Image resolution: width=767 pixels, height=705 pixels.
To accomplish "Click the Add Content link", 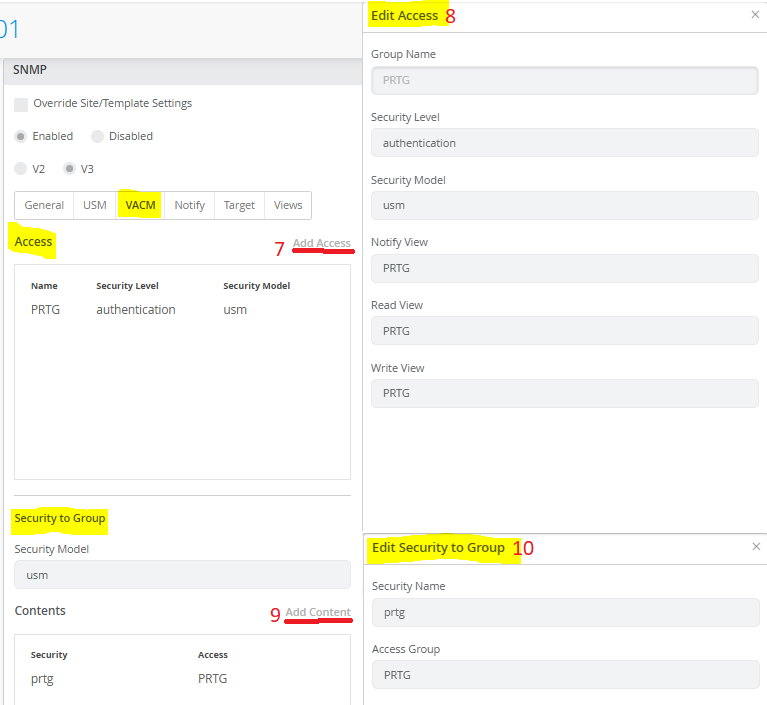I will click(x=317, y=612).
